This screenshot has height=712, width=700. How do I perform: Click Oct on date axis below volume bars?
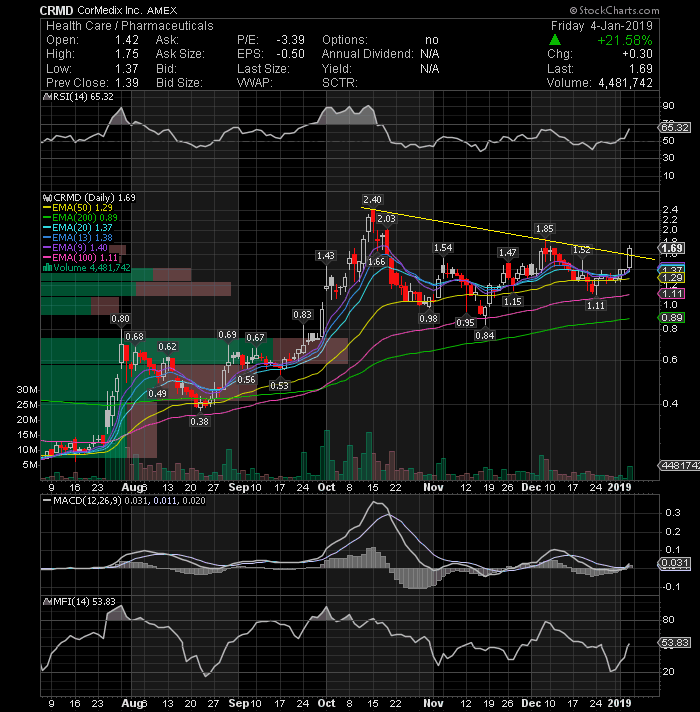tap(326, 487)
